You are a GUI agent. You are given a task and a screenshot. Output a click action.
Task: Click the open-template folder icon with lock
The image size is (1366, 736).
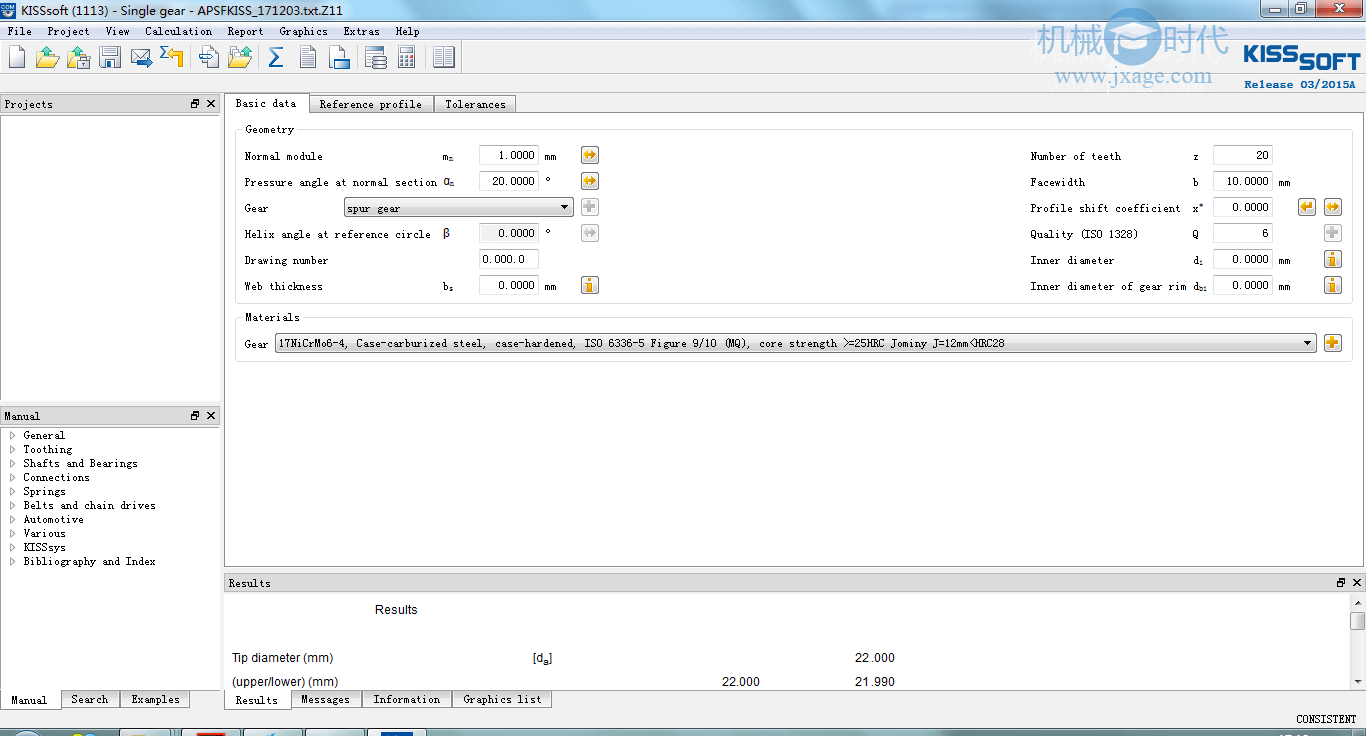(x=79, y=57)
